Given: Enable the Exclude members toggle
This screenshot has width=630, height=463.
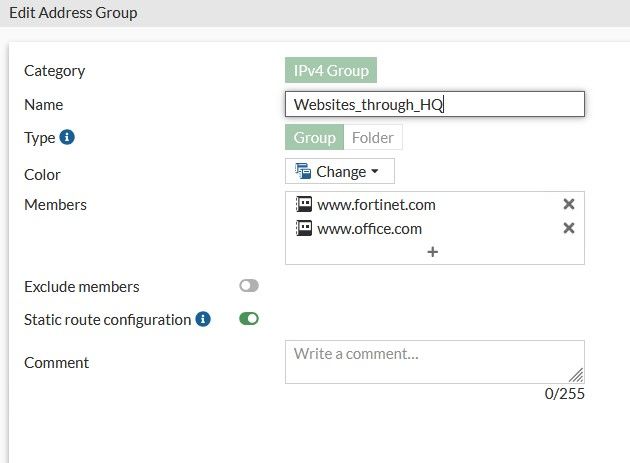Looking at the screenshot, I should point(249,286).
